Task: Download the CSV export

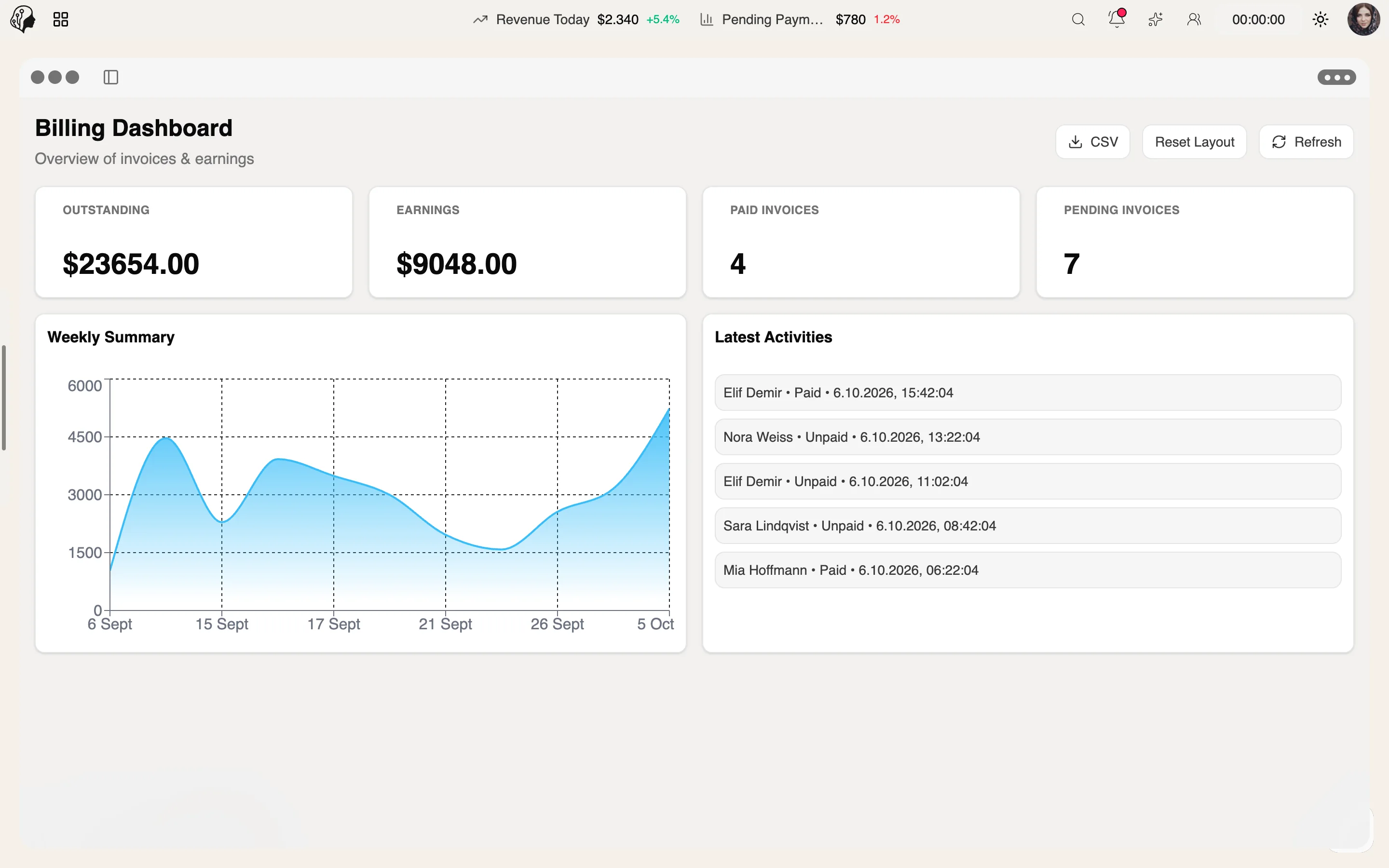Action: point(1093,142)
